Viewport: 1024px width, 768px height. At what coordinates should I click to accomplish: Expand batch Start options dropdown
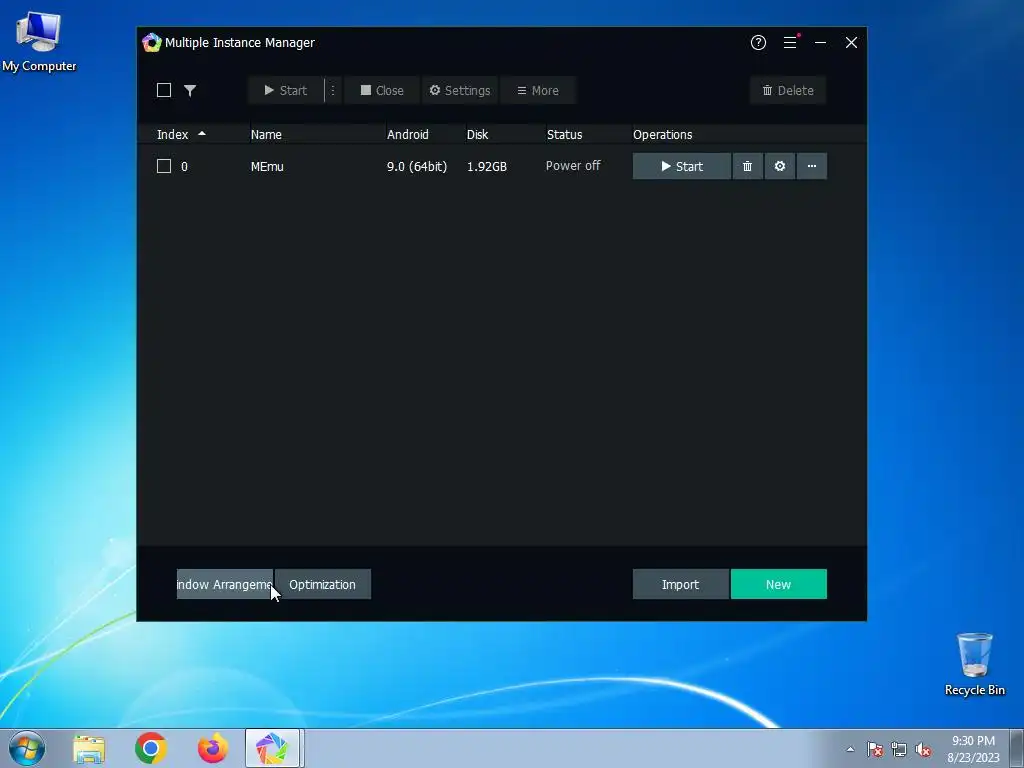pos(332,90)
